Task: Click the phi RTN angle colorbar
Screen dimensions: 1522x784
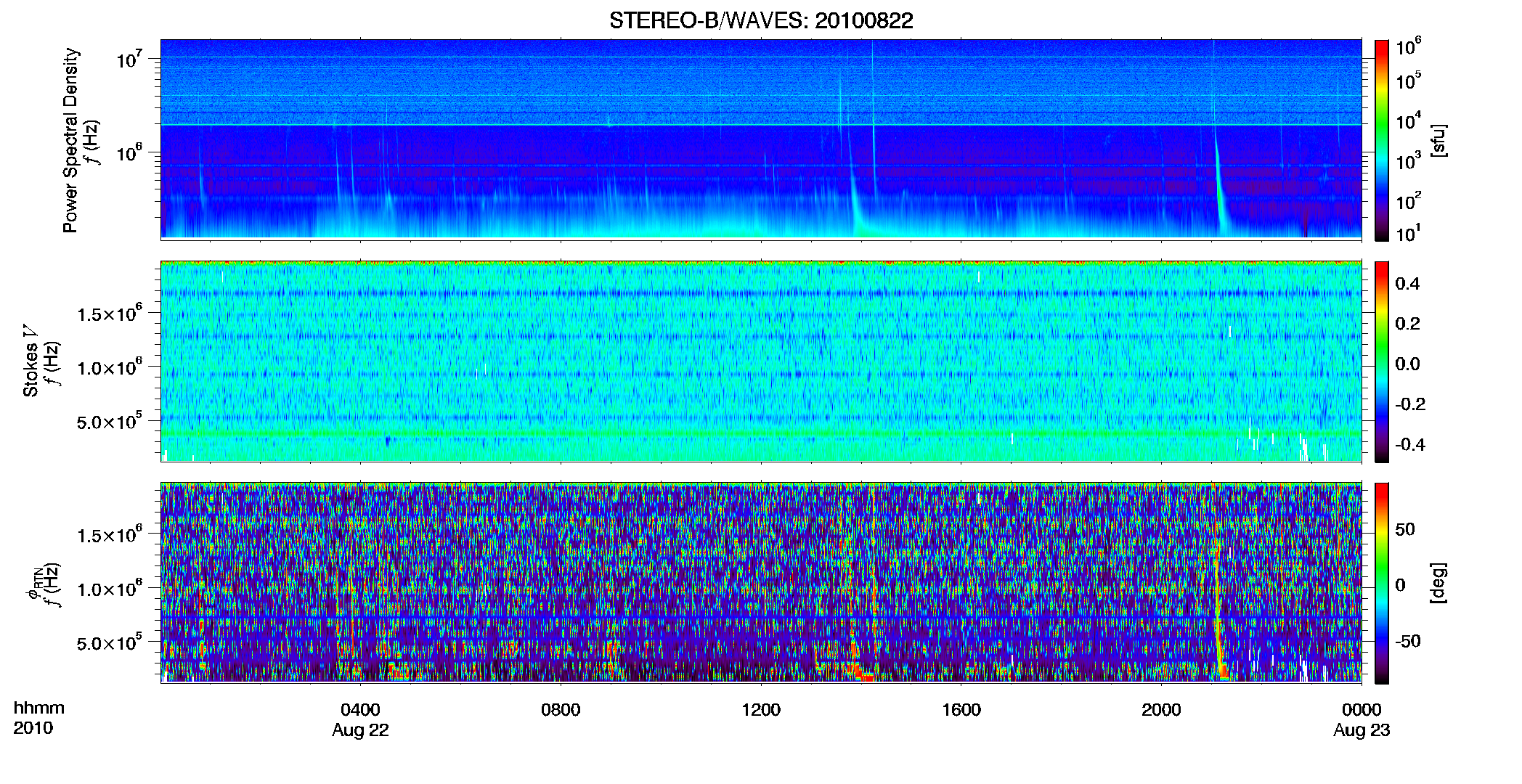Action: tap(1382, 583)
